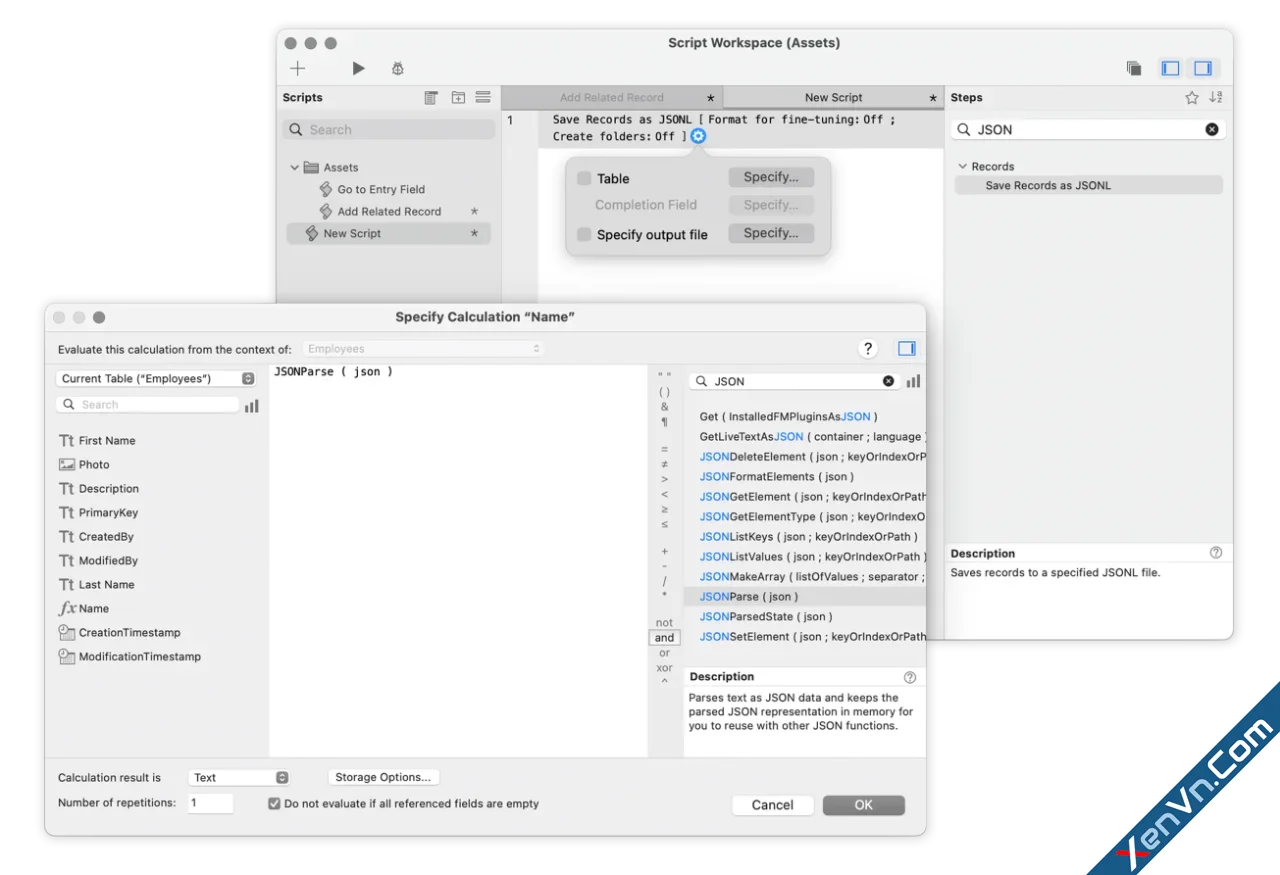Toggle the left scripts pane icon
The height and width of the screenshot is (875, 1280).
click(x=1170, y=68)
